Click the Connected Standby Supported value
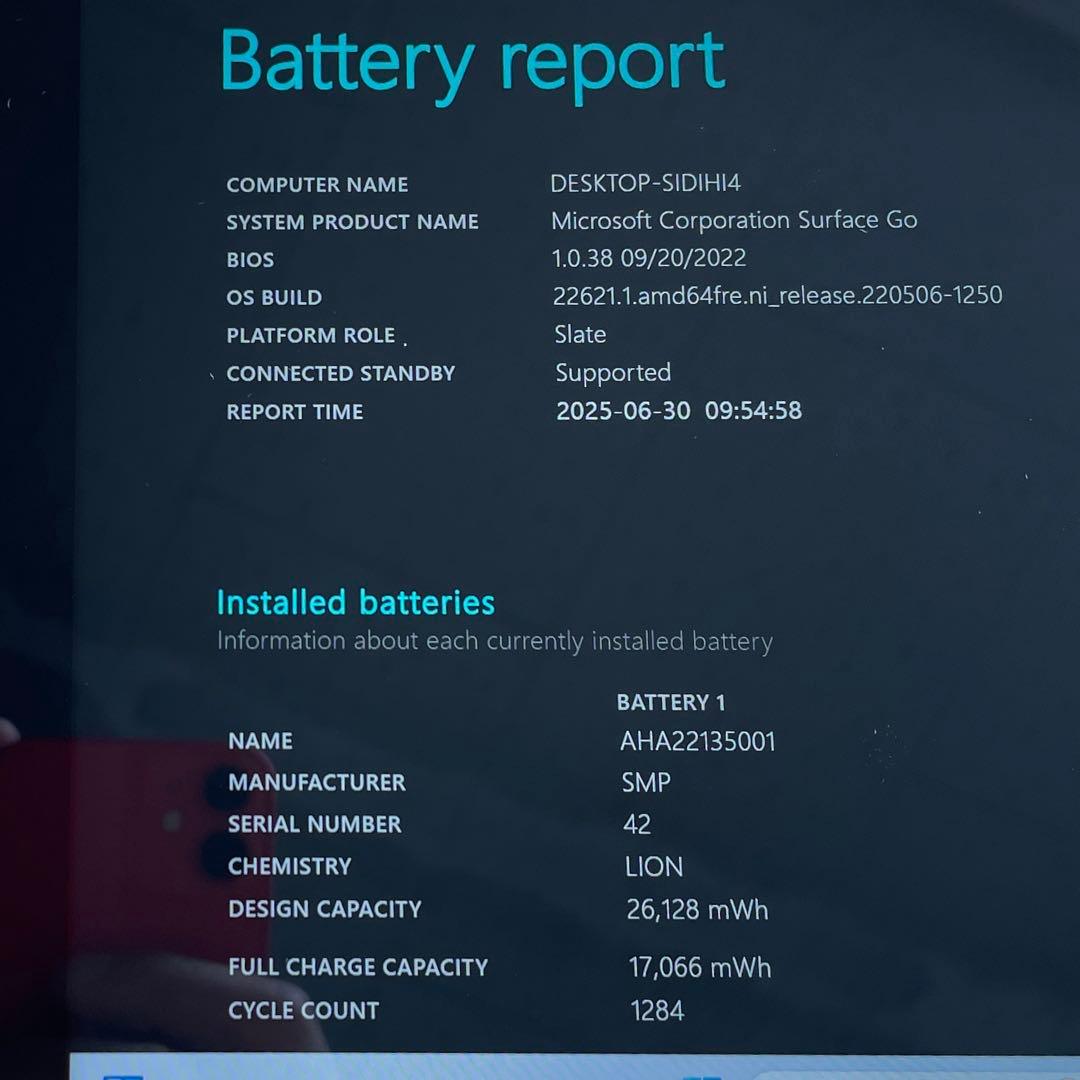Image resolution: width=1080 pixels, height=1080 pixels. click(x=613, y=373)
